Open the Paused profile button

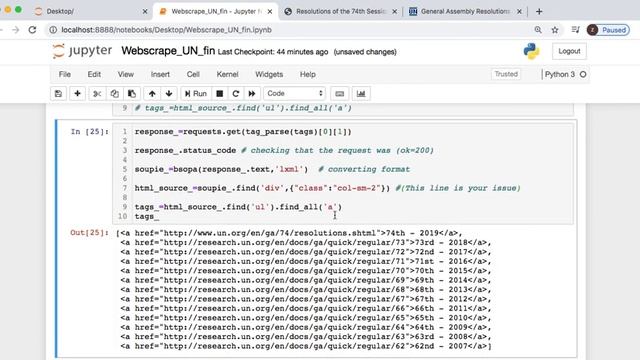[x=608, y=30]
